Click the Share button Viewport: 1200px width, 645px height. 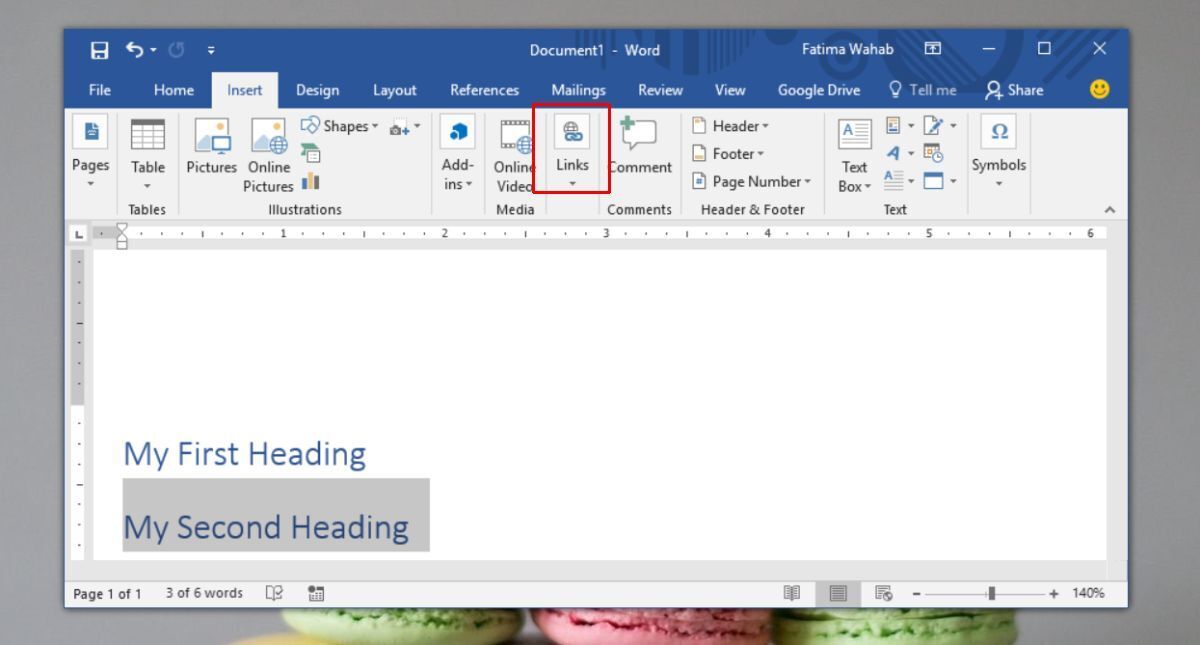(1013, 90)
